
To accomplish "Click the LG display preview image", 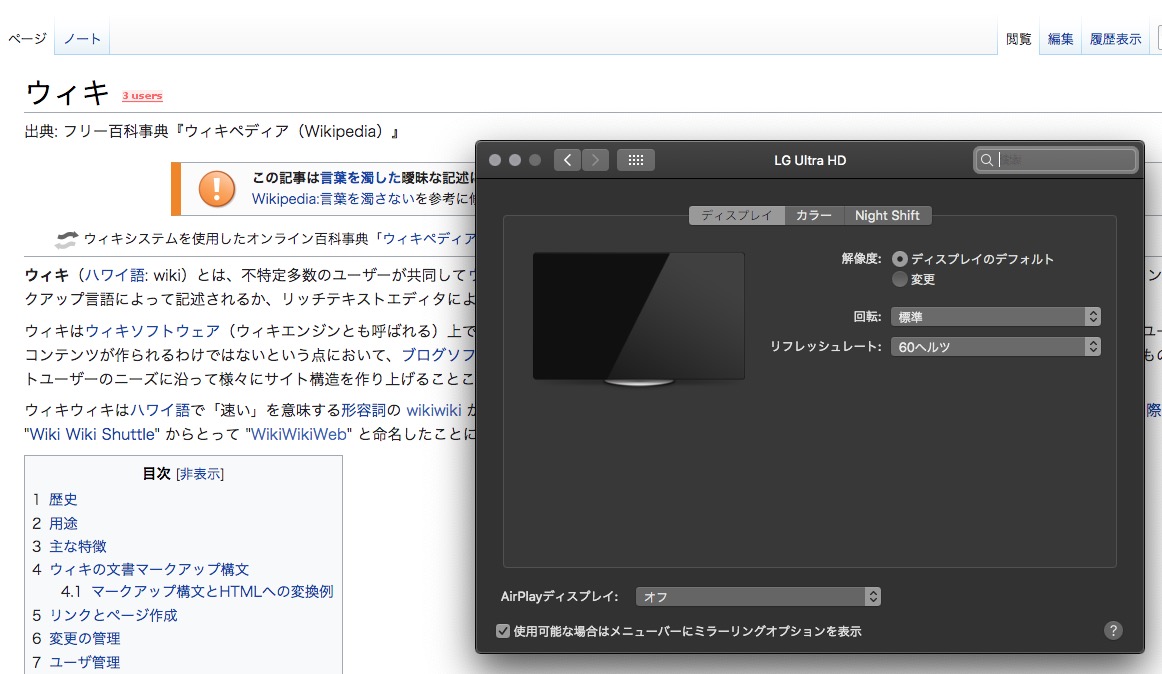I will pyautogui.click(x=639, y=319).
